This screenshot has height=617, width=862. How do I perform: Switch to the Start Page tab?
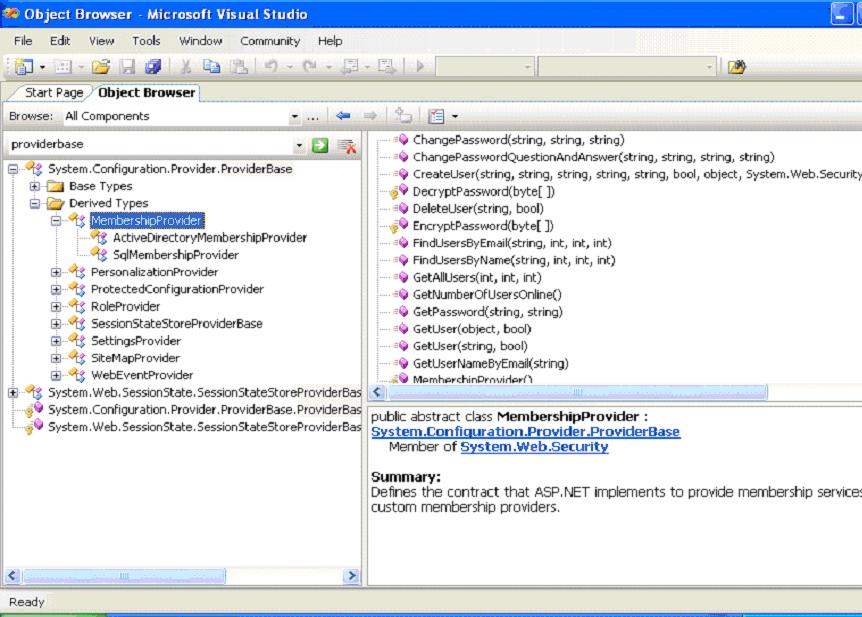click(x=54, y=93)
